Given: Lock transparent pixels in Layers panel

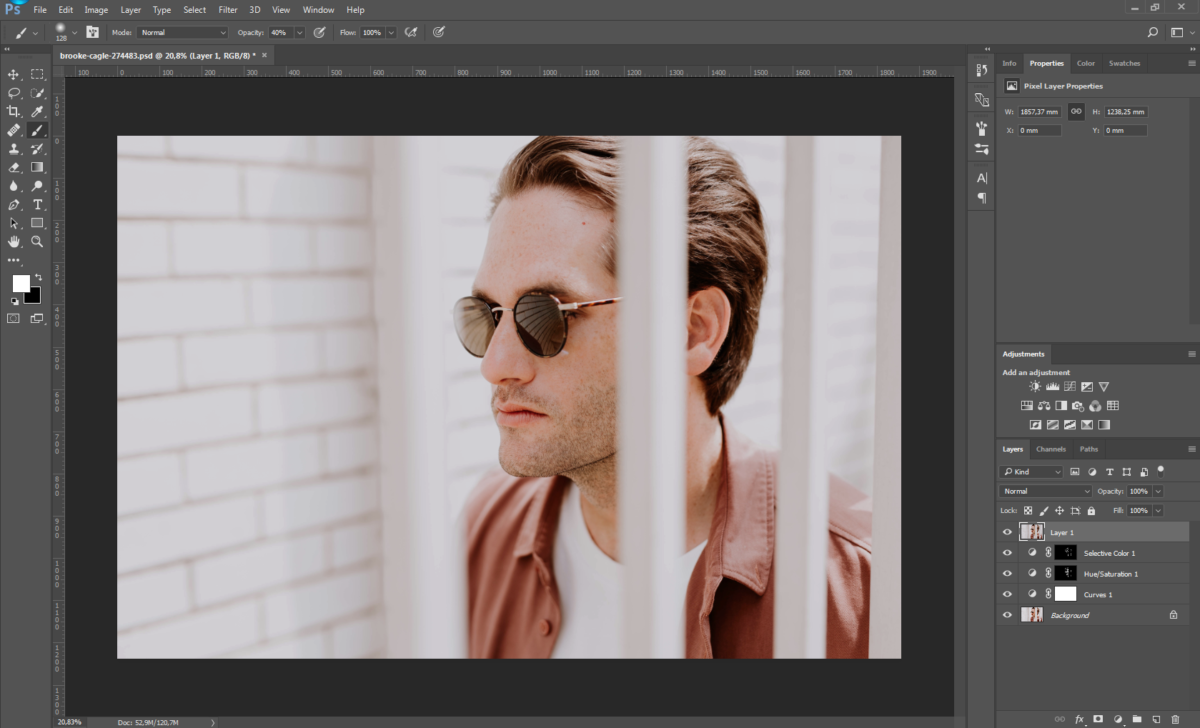Looking at the screenshot, I should tap(1028, 510).
